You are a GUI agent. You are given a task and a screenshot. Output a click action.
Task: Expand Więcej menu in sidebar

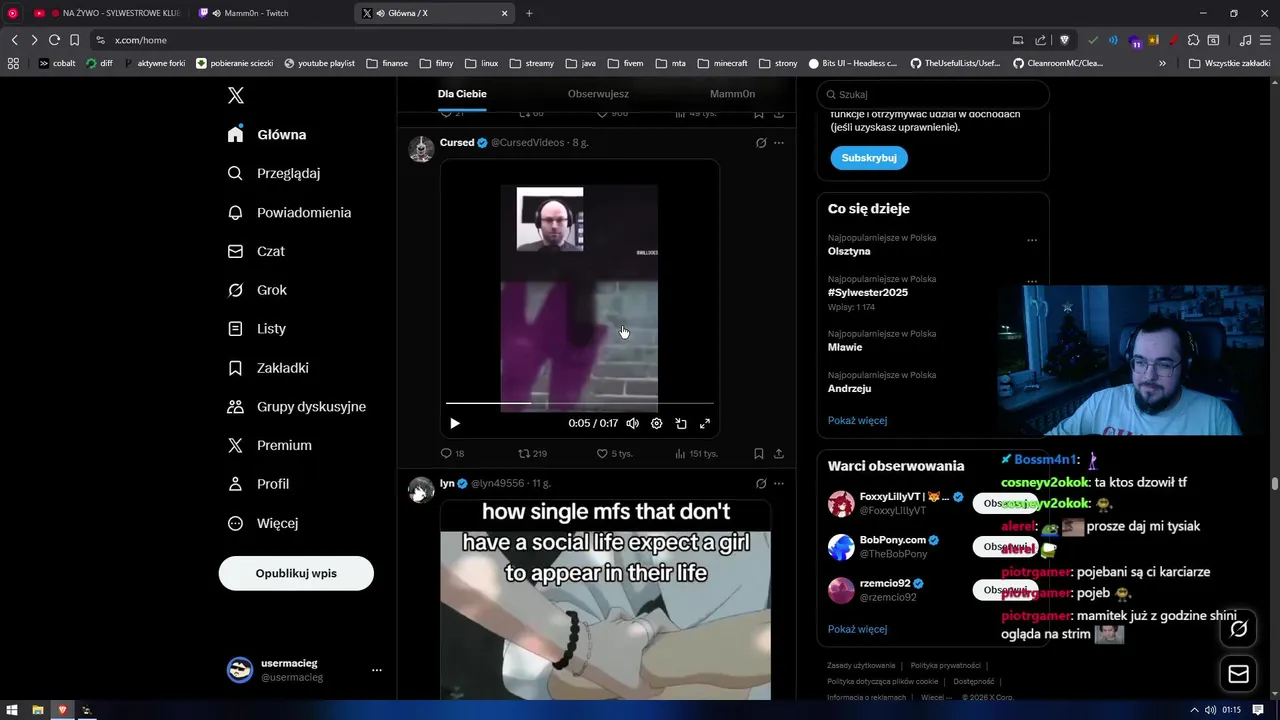[263, 523]
